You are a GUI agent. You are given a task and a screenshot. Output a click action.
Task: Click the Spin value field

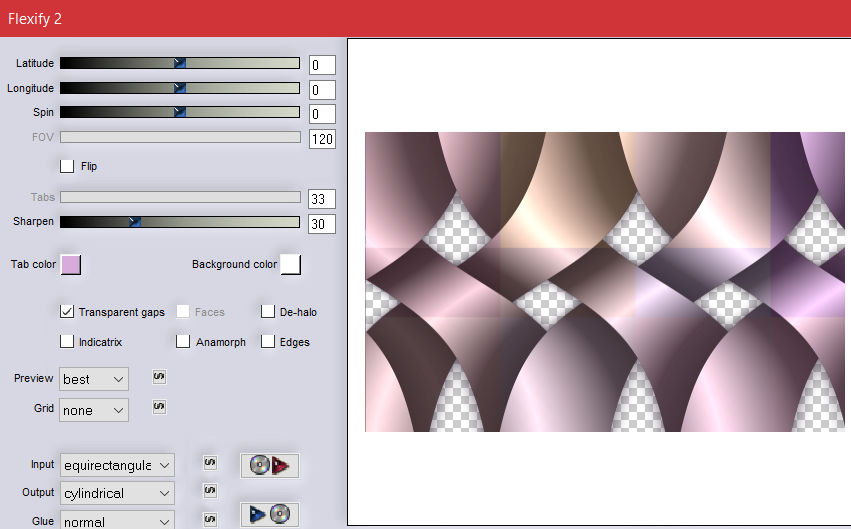[322, 114]
